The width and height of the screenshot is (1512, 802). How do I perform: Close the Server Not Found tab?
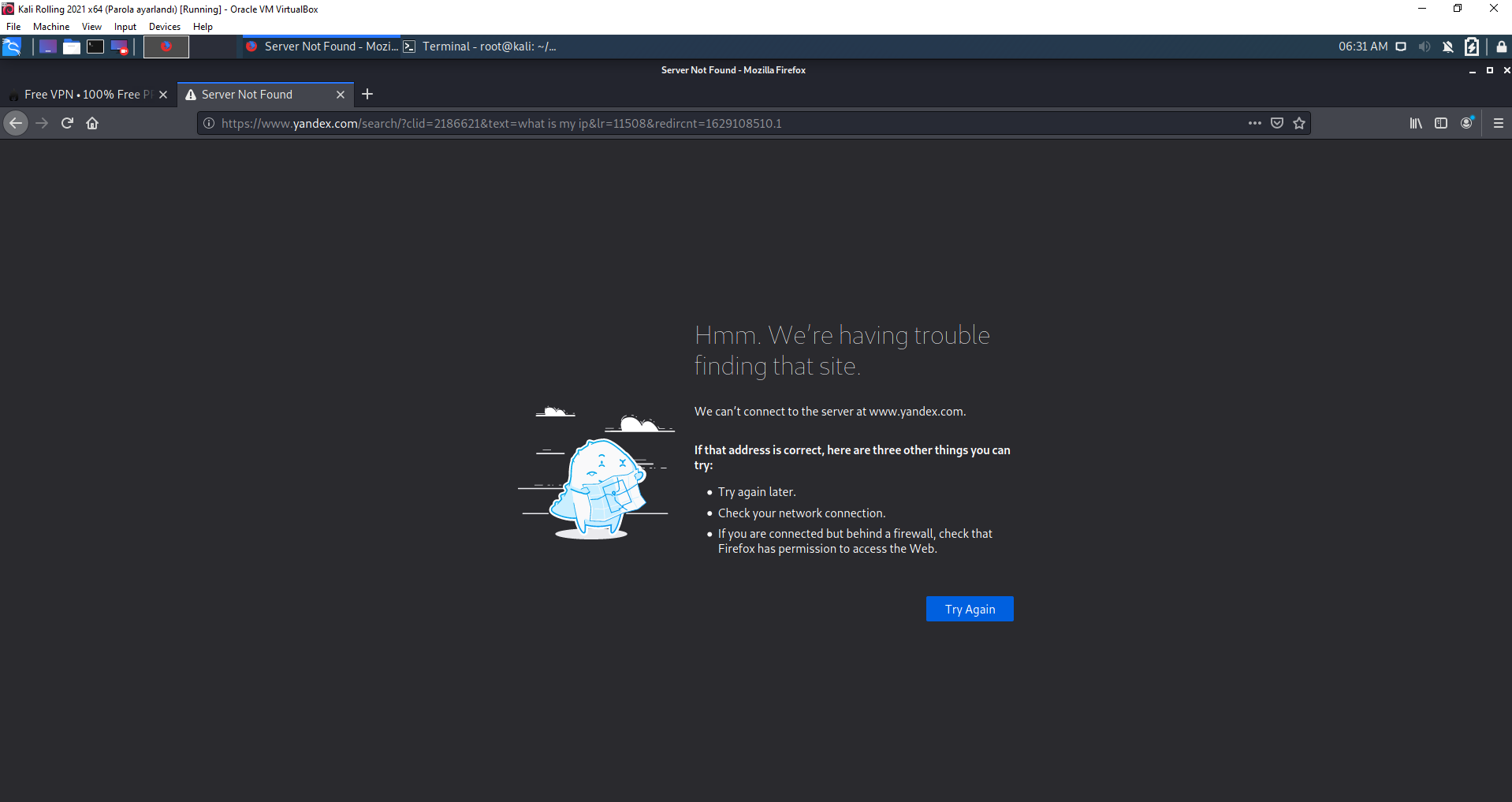(341, 95)
